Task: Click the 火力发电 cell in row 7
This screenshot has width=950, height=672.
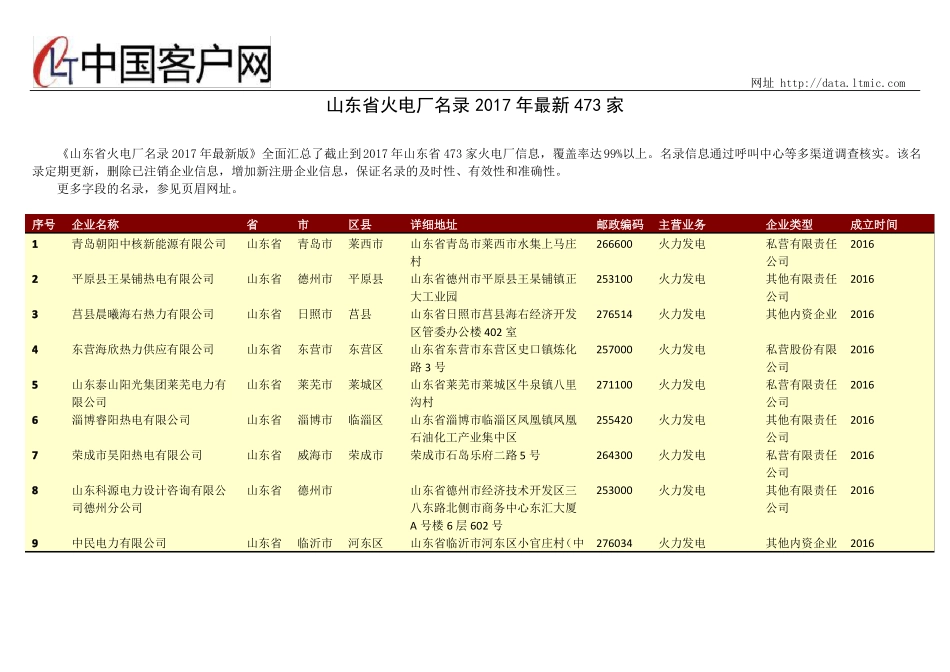Action: (x=682, y=455)
